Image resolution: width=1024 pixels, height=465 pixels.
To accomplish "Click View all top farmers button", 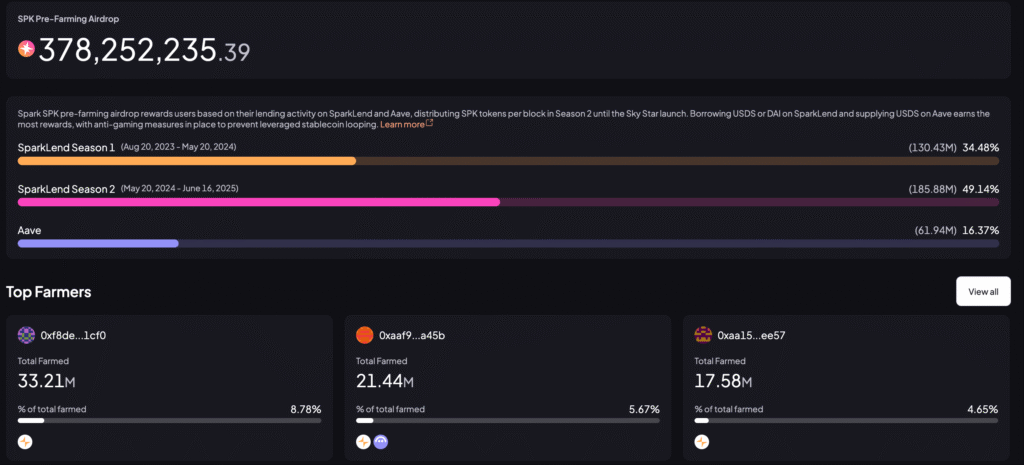I will point(983,291).
